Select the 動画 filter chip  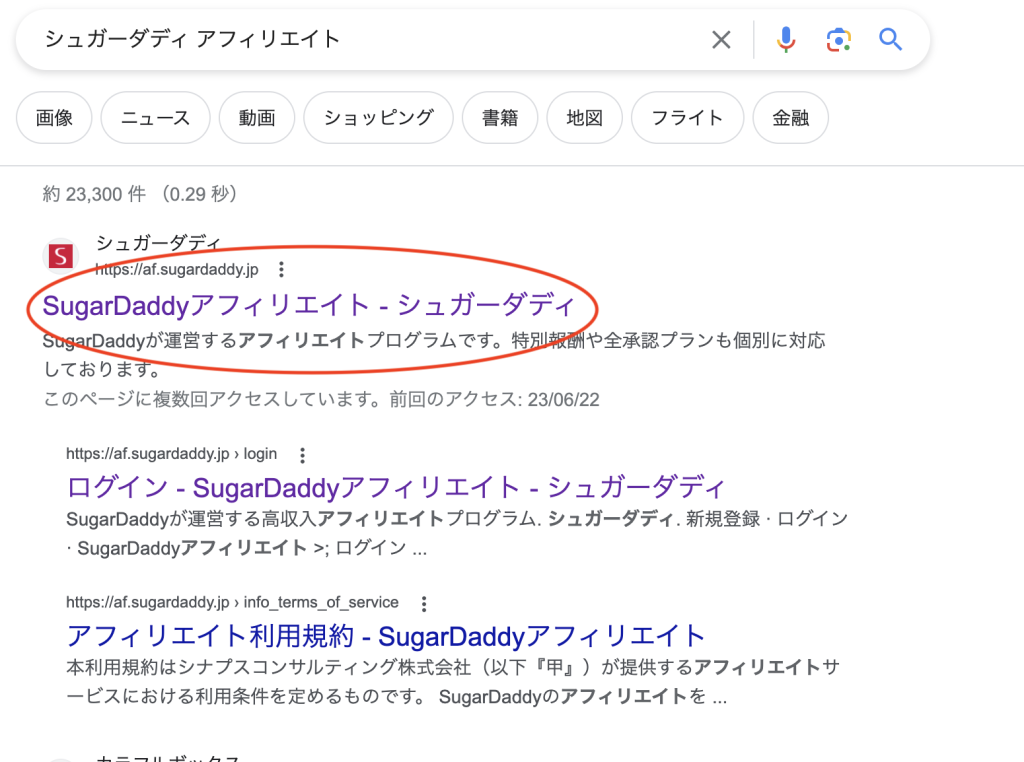[257, 118]
